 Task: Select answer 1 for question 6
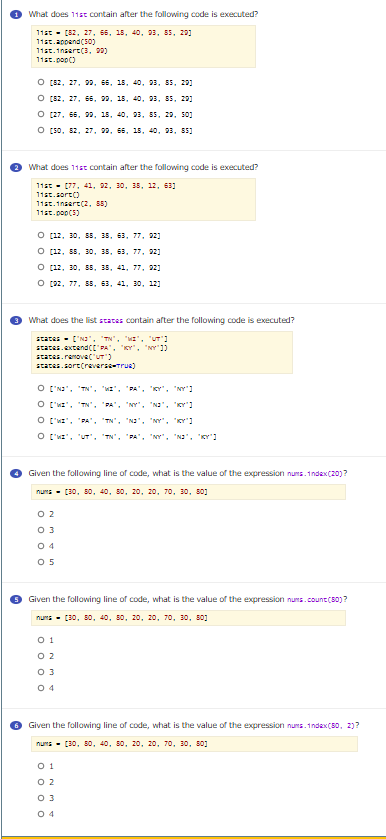click(x=41, y=766)
